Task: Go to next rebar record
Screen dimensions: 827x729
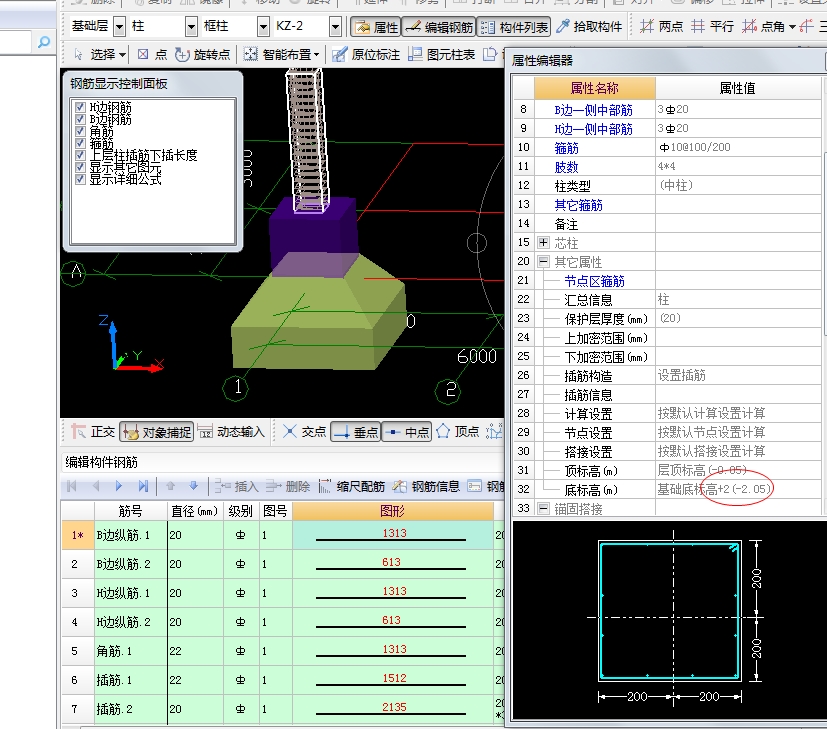Action: 119,486
